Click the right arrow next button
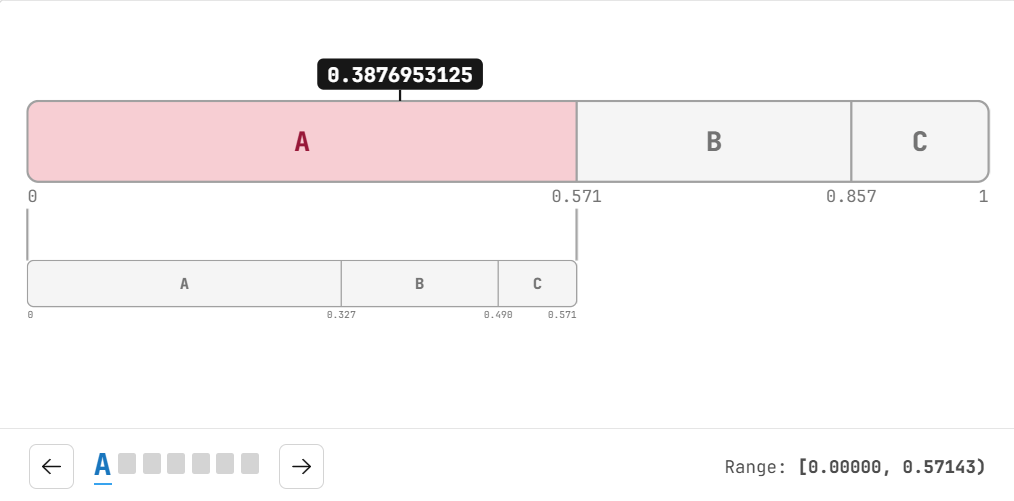1014x501 pixels. [301, 466]
